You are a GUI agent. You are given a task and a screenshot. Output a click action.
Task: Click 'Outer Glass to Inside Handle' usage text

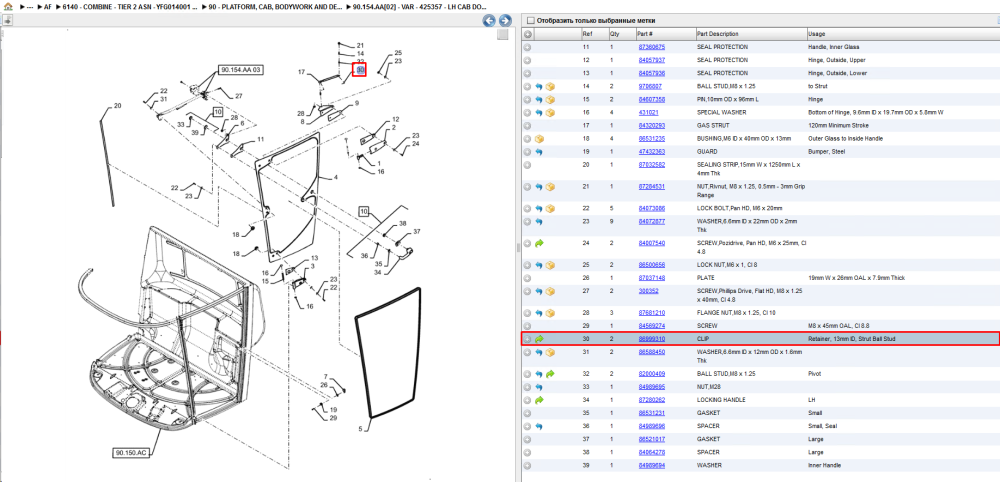844,138
